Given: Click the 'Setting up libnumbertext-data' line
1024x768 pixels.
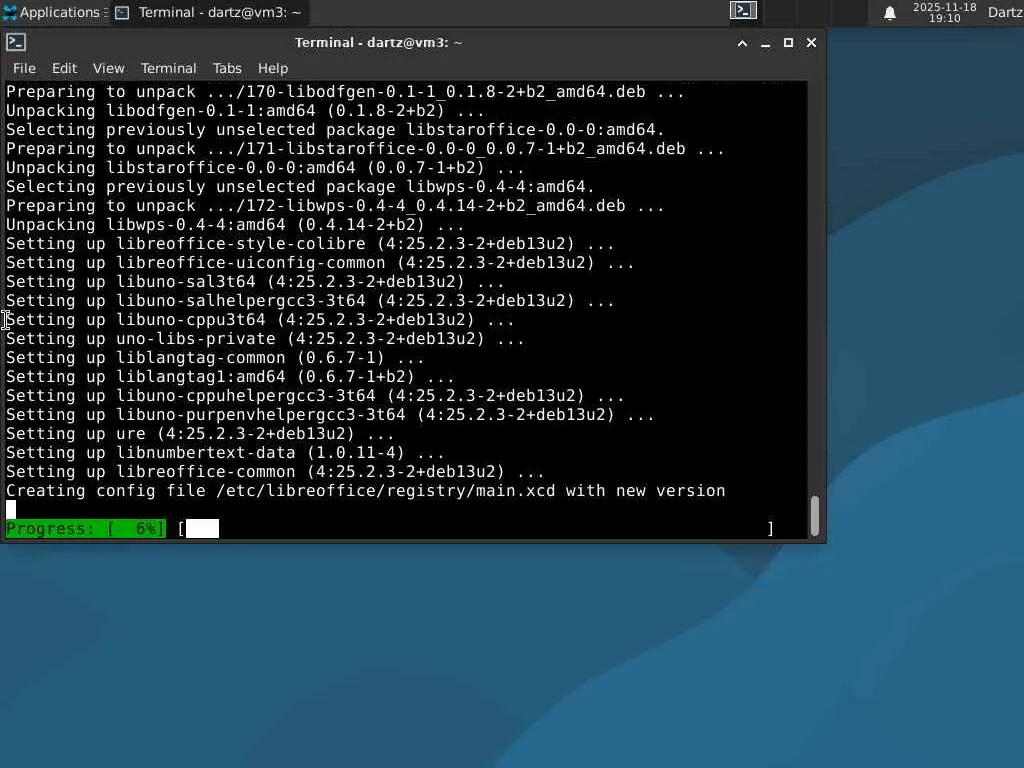Looking at the screenshot, I should (x=225, y=453).
